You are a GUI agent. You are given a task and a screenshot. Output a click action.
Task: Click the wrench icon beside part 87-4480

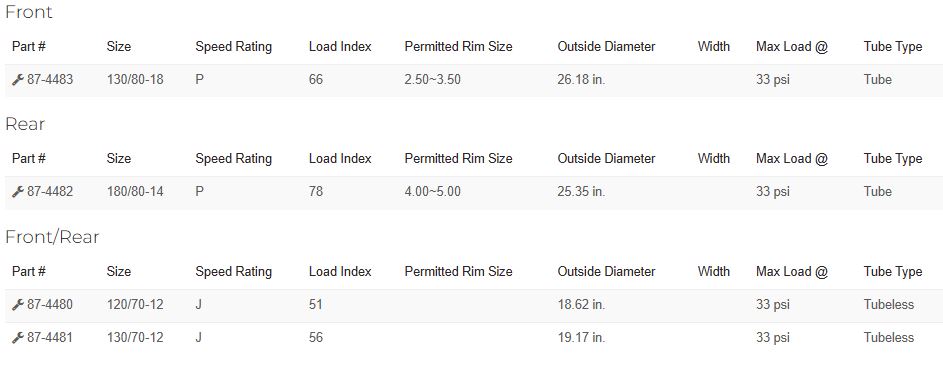[17, 305]
